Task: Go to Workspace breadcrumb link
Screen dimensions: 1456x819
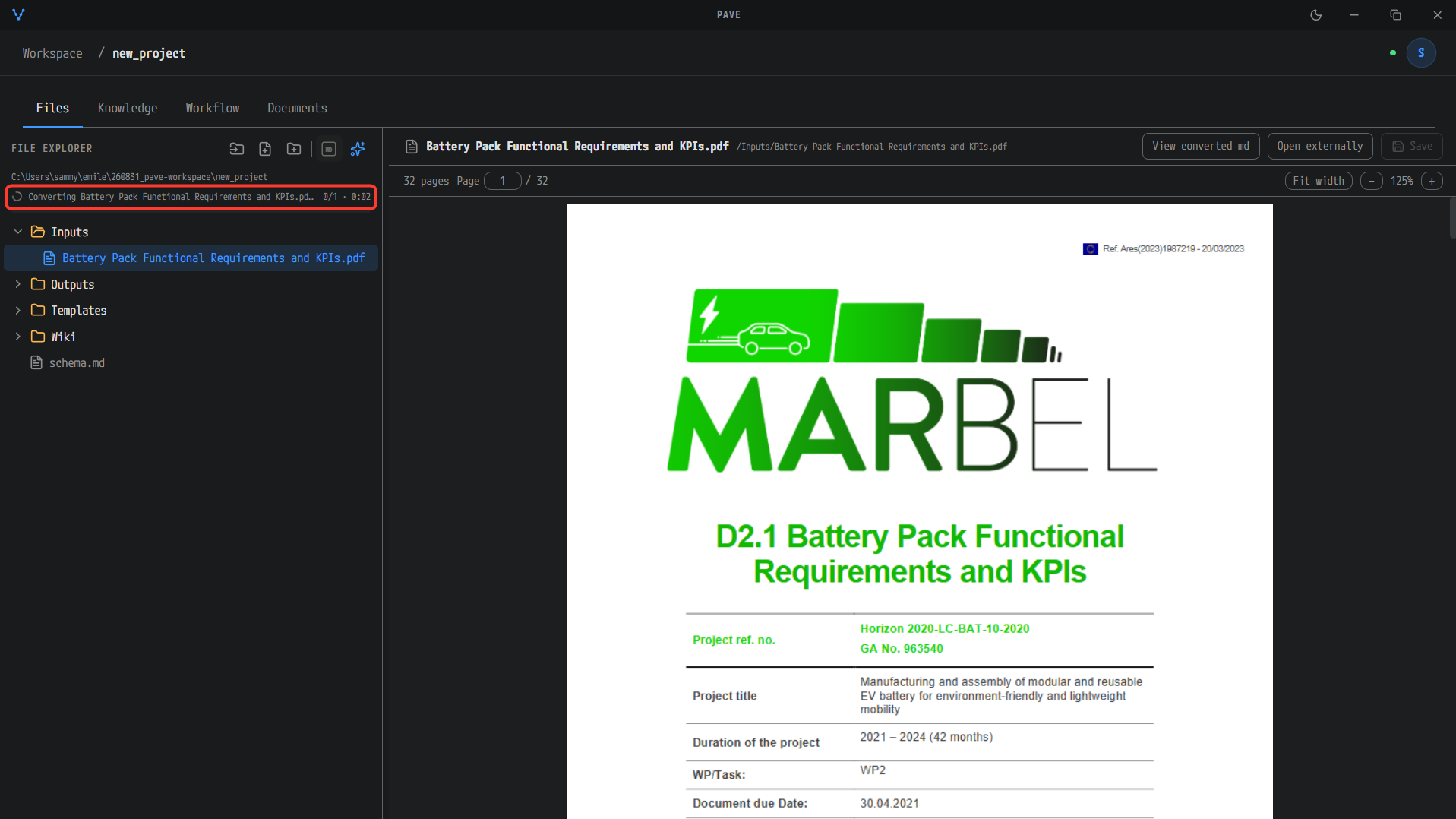Action: click(x=52, y=53)
